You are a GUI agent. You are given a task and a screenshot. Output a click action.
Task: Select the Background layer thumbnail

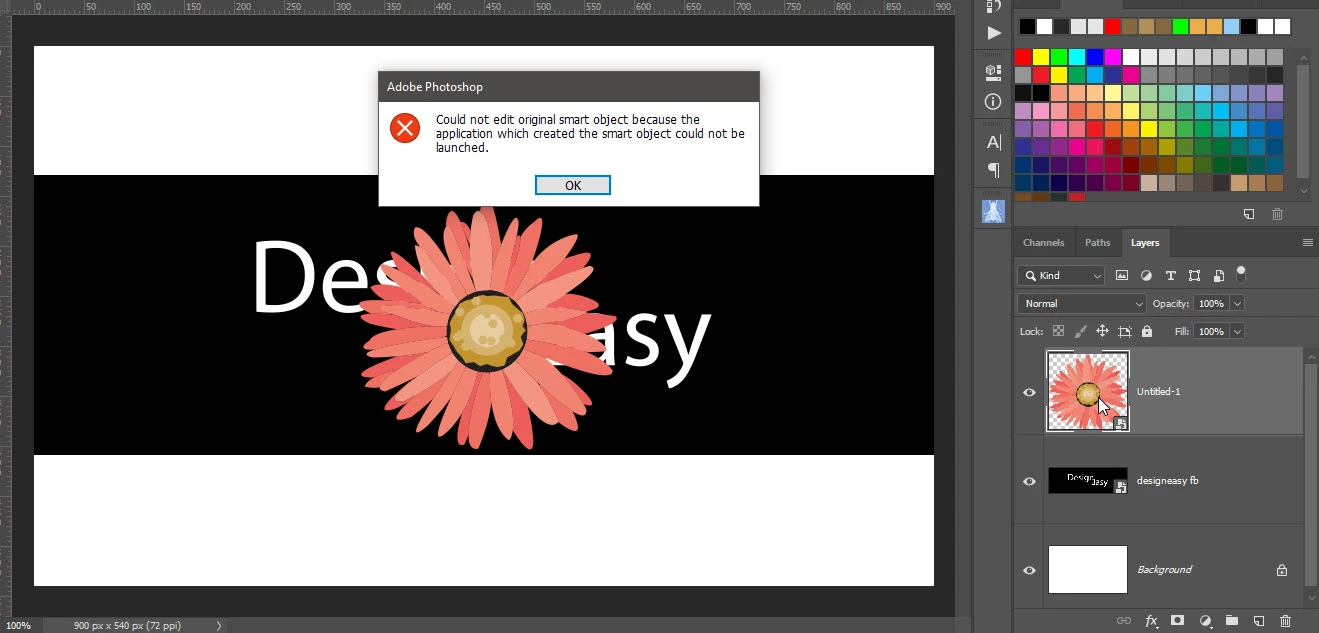[x=1088, y=569]
